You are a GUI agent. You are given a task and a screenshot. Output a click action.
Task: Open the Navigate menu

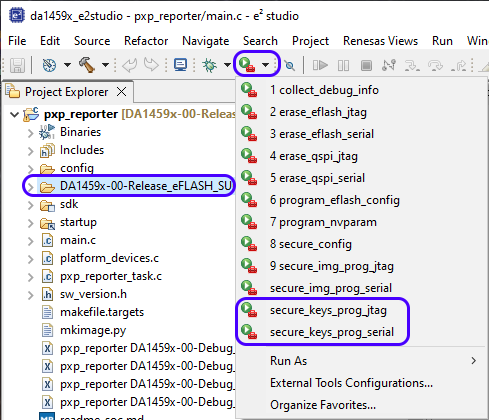(206, 41)
